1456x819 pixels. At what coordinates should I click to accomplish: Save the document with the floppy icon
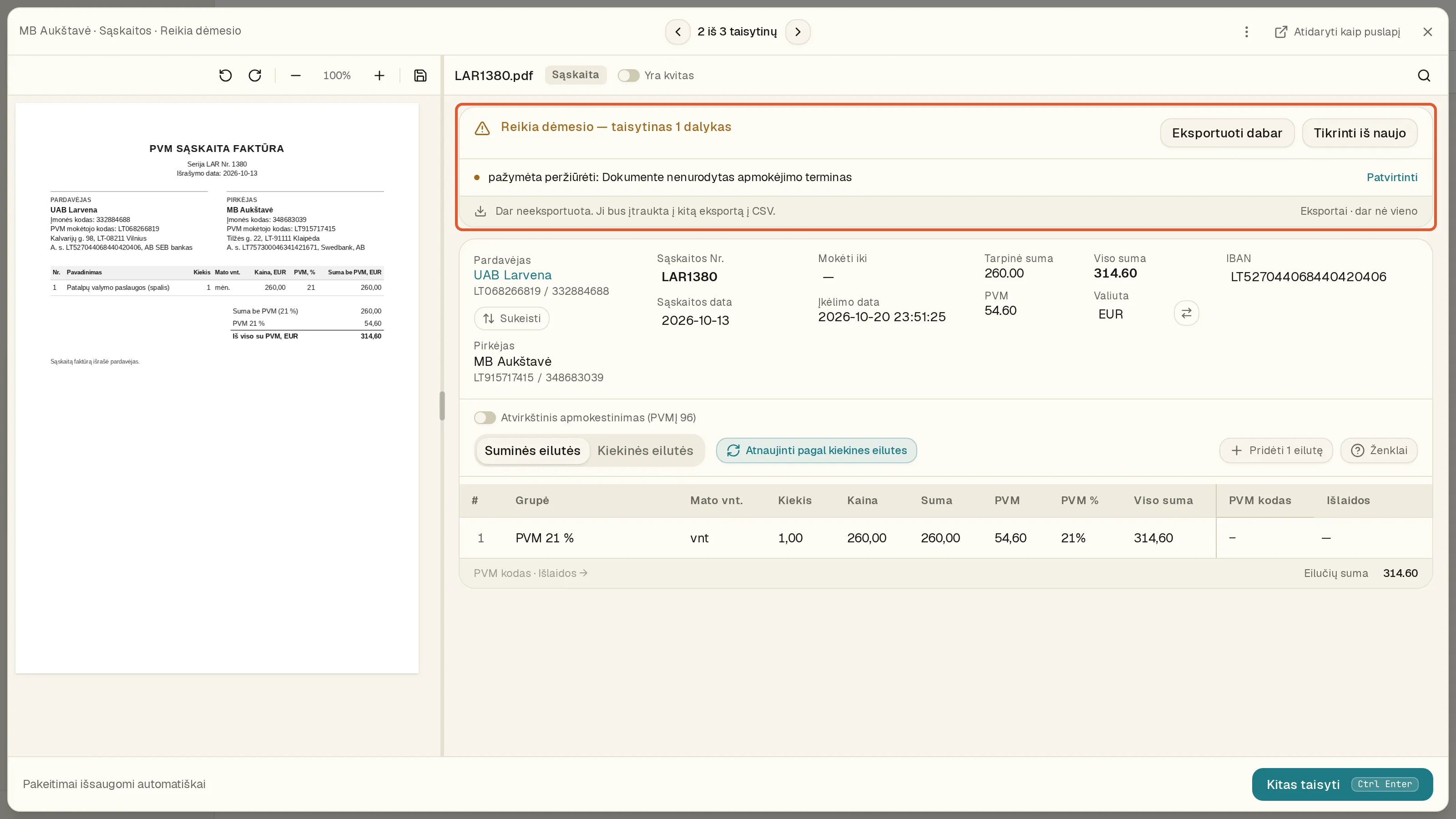(x=420, y=75)
